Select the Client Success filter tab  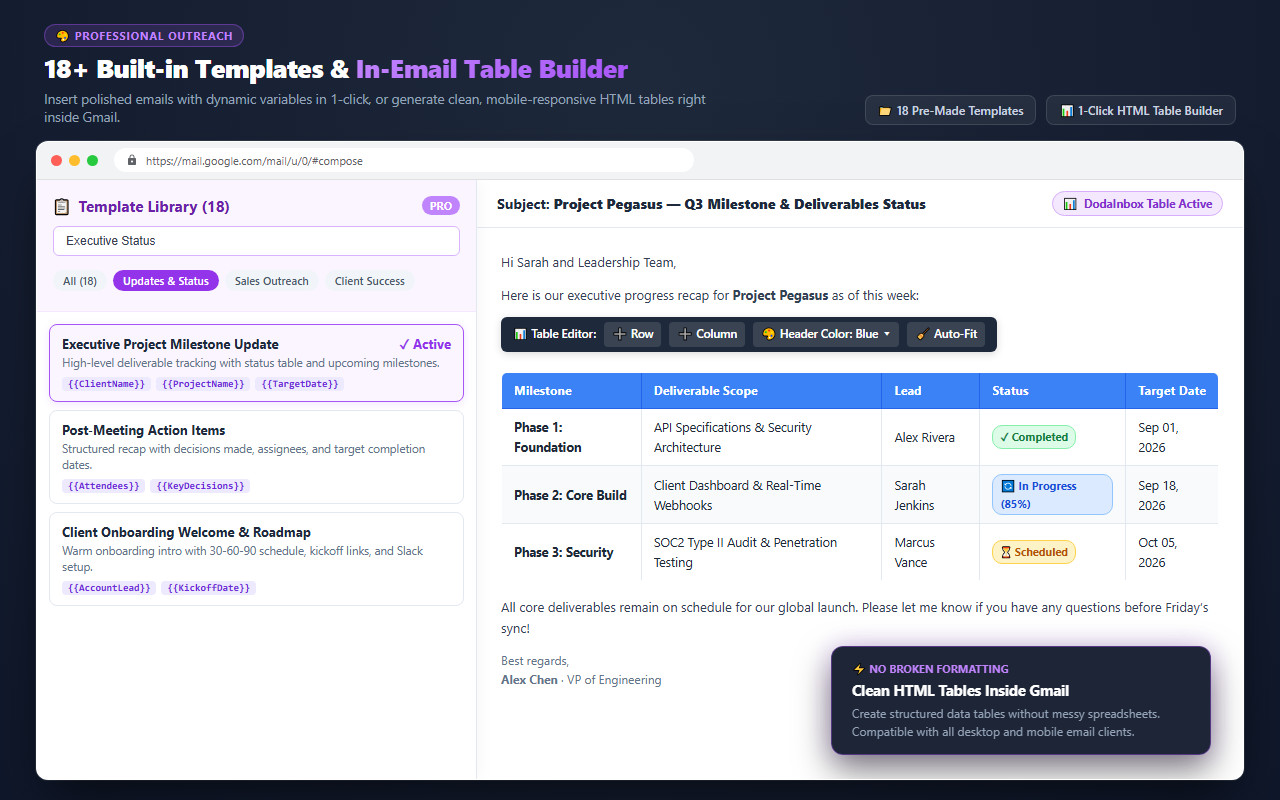pos(370,281)
